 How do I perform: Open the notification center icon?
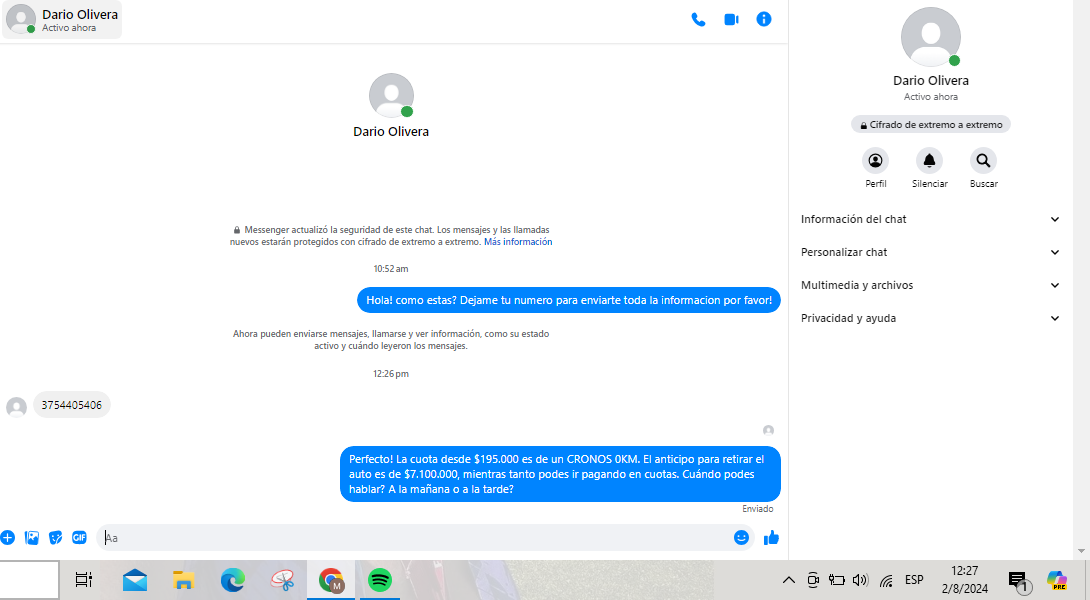pos(1019,581)
